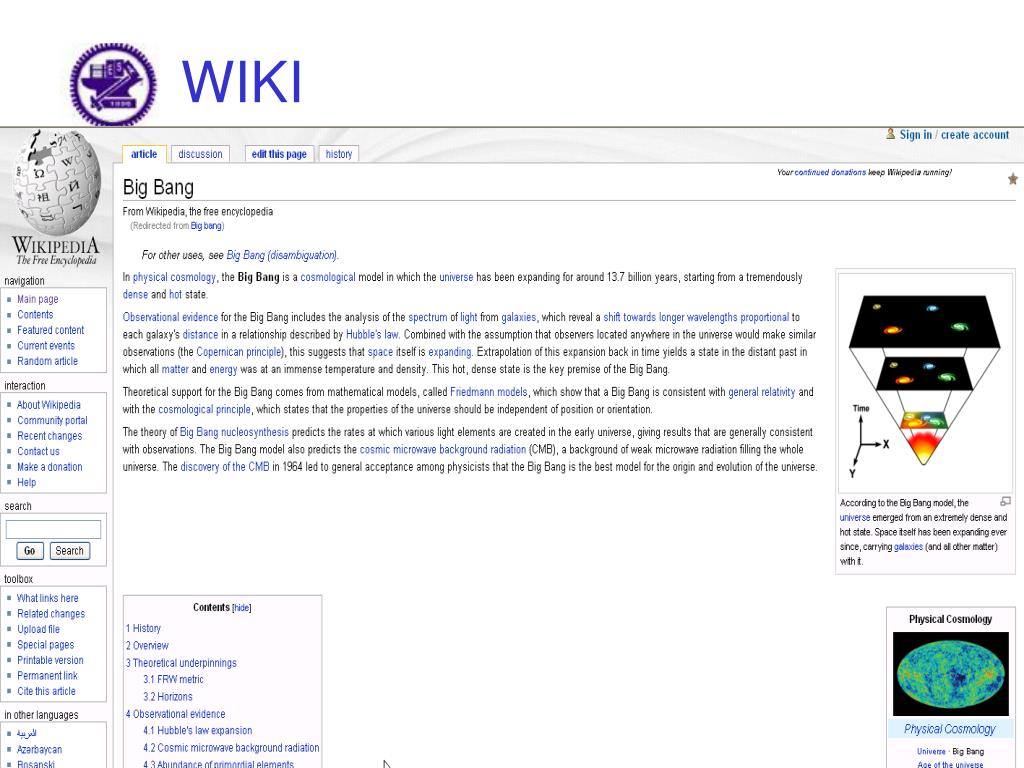Jump to 4.1 Hubble's law expansion
The width and height of the screenshot is (1024, 768).
click(197, 731)
